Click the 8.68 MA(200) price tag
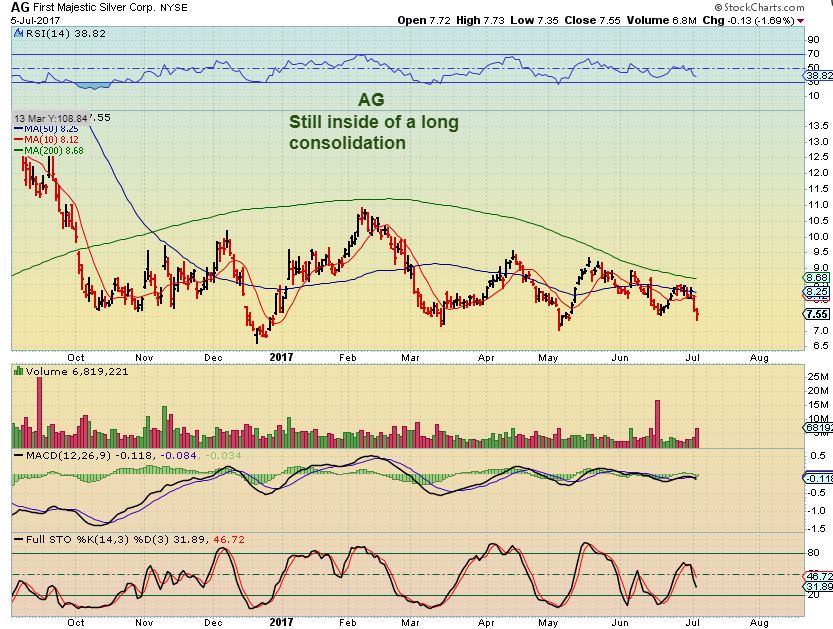 (817, 277)
